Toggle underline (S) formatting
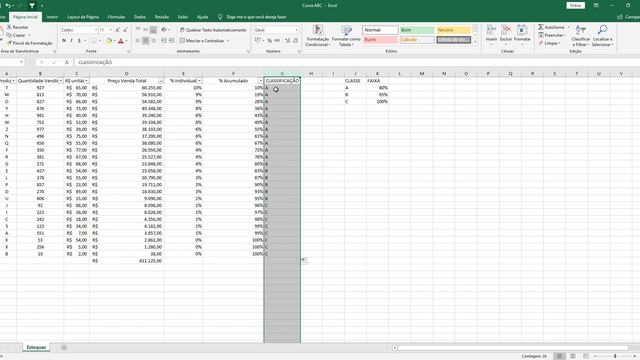640x360 pixels. click(79, 41)
